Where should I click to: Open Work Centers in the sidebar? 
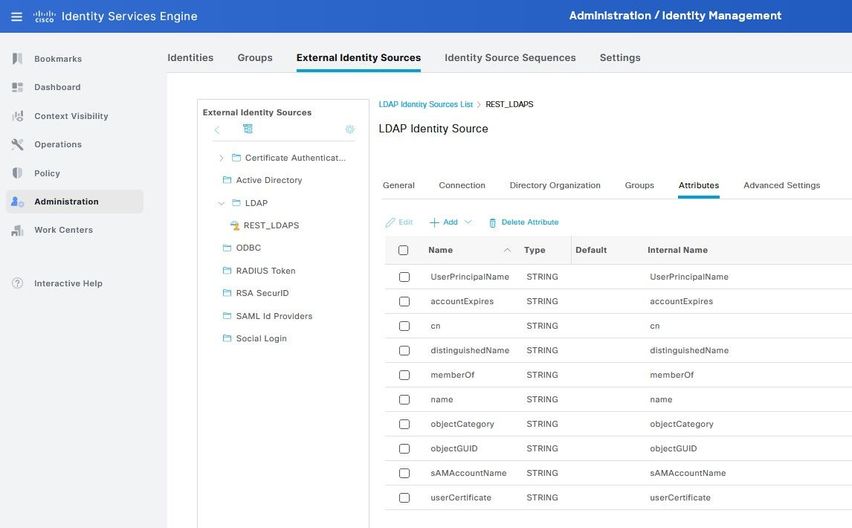[x=64, y=230]
